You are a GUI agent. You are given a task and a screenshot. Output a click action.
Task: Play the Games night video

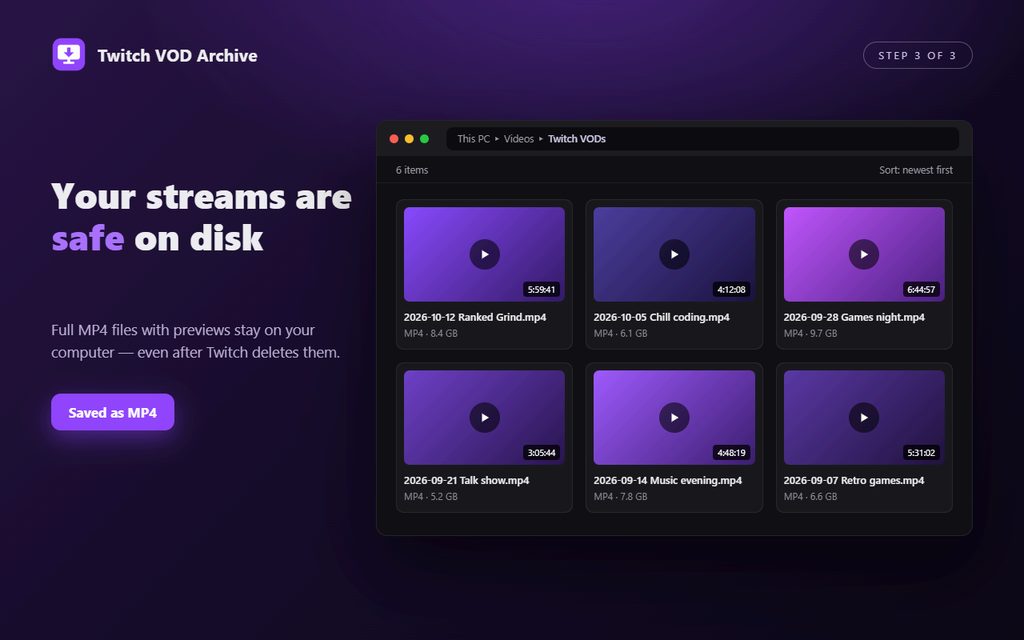tap(864, 254)
